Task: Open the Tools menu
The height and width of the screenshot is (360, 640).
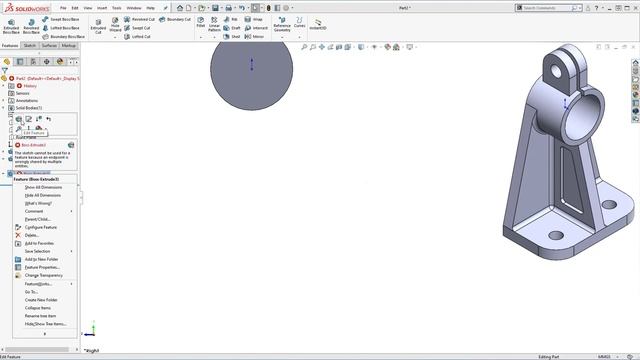Action: 117,8
